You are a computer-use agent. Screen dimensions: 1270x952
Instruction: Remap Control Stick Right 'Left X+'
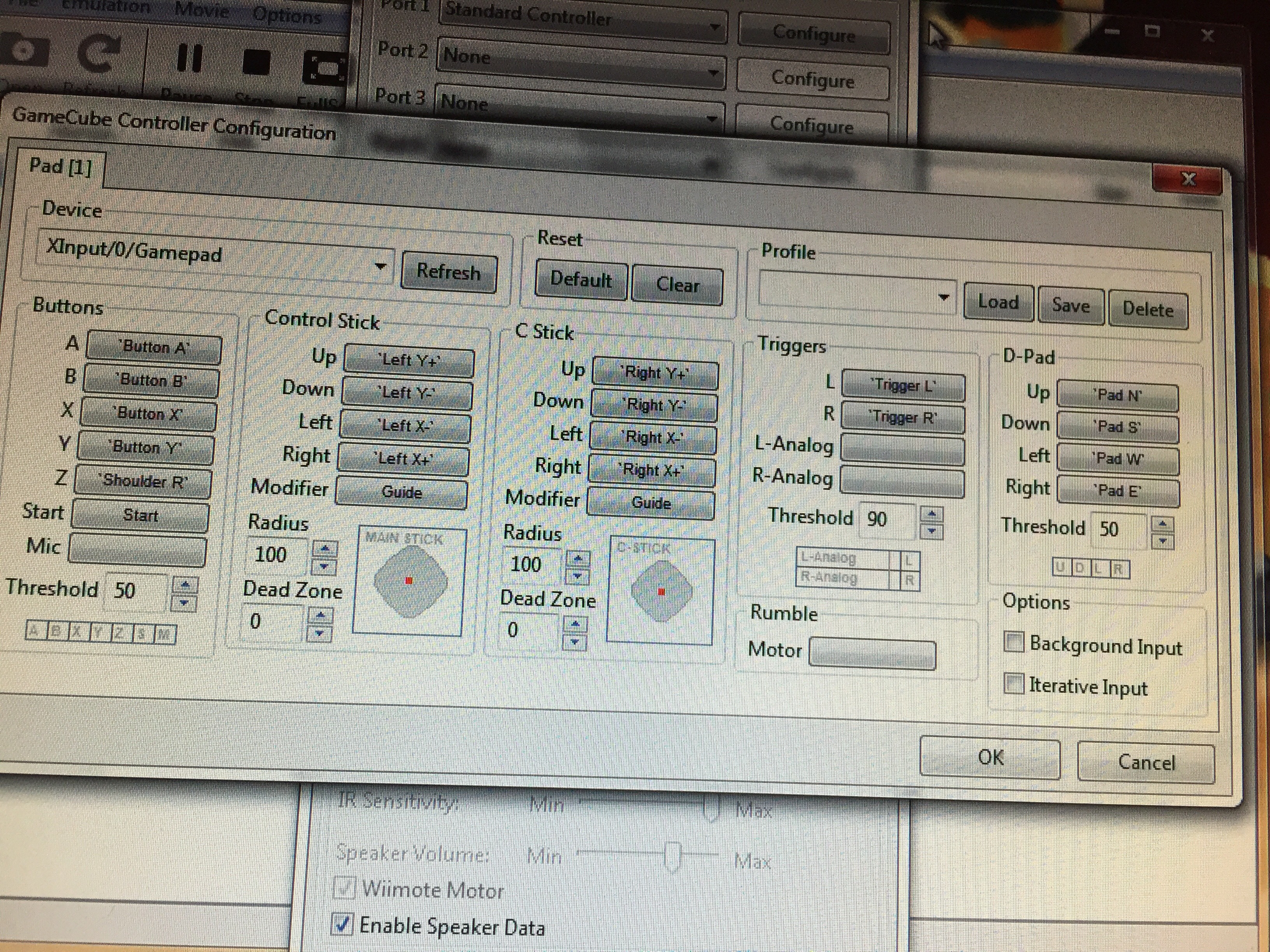pyautogui.click(x=403, y=459)
